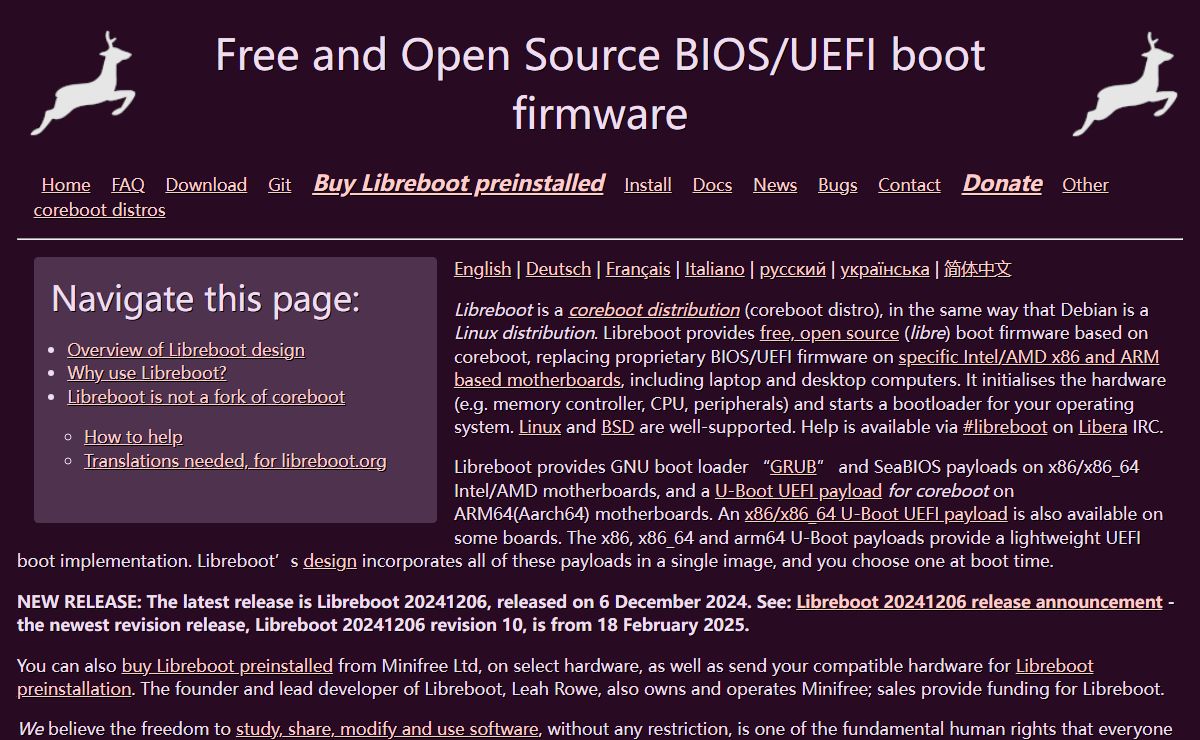Jump to How to help section

tap(133, 437)
